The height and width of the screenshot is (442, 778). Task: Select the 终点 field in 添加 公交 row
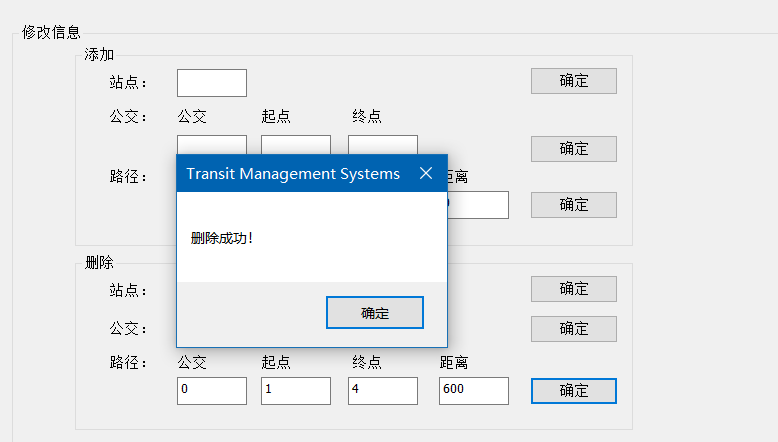[x=383, y=145]
